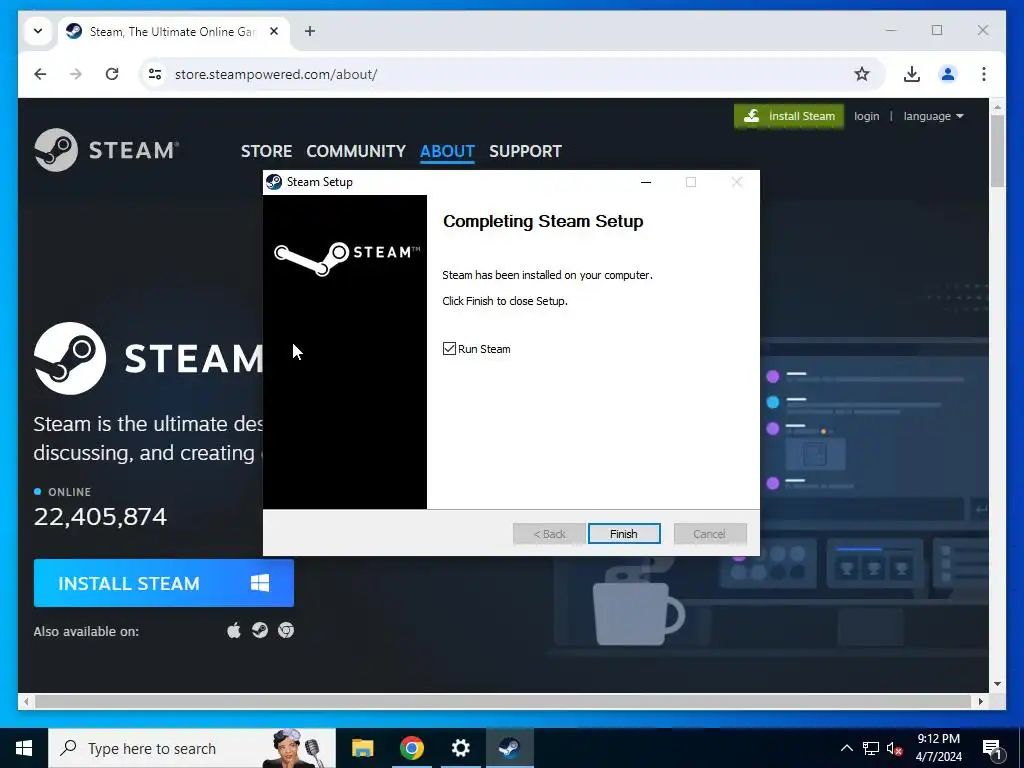Reload the Steam about page
The height and width of the screenshot is (768, 1024).
coord(112,74)
